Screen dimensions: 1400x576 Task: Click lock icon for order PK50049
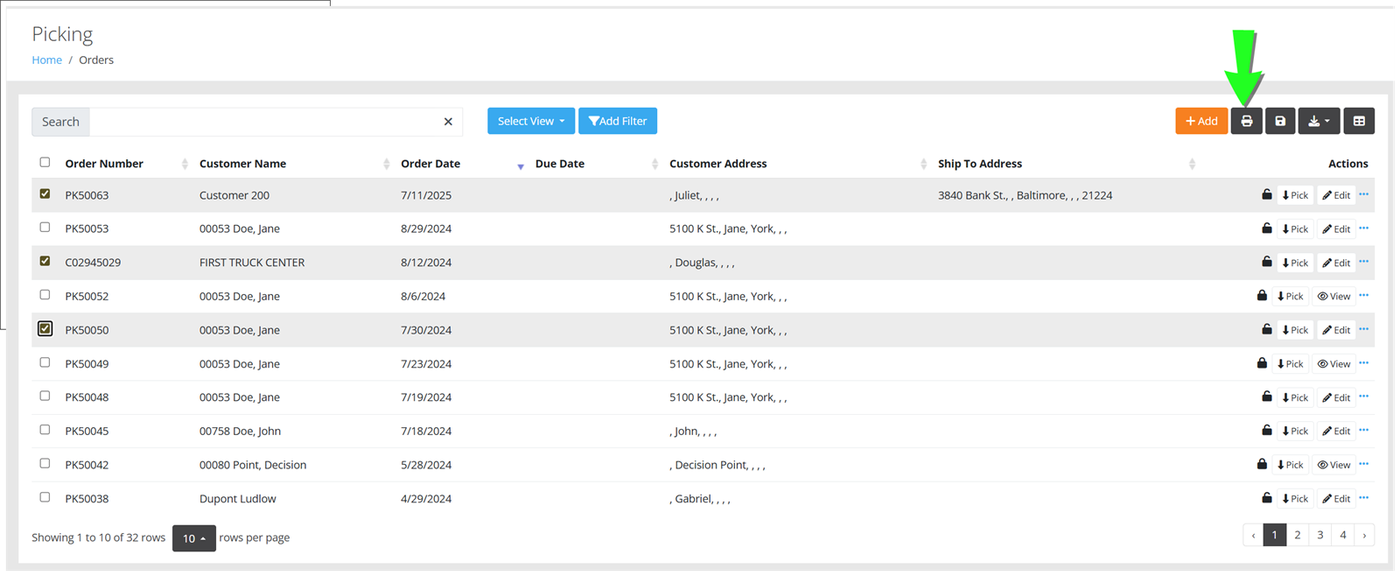(x=1262, y=363)
